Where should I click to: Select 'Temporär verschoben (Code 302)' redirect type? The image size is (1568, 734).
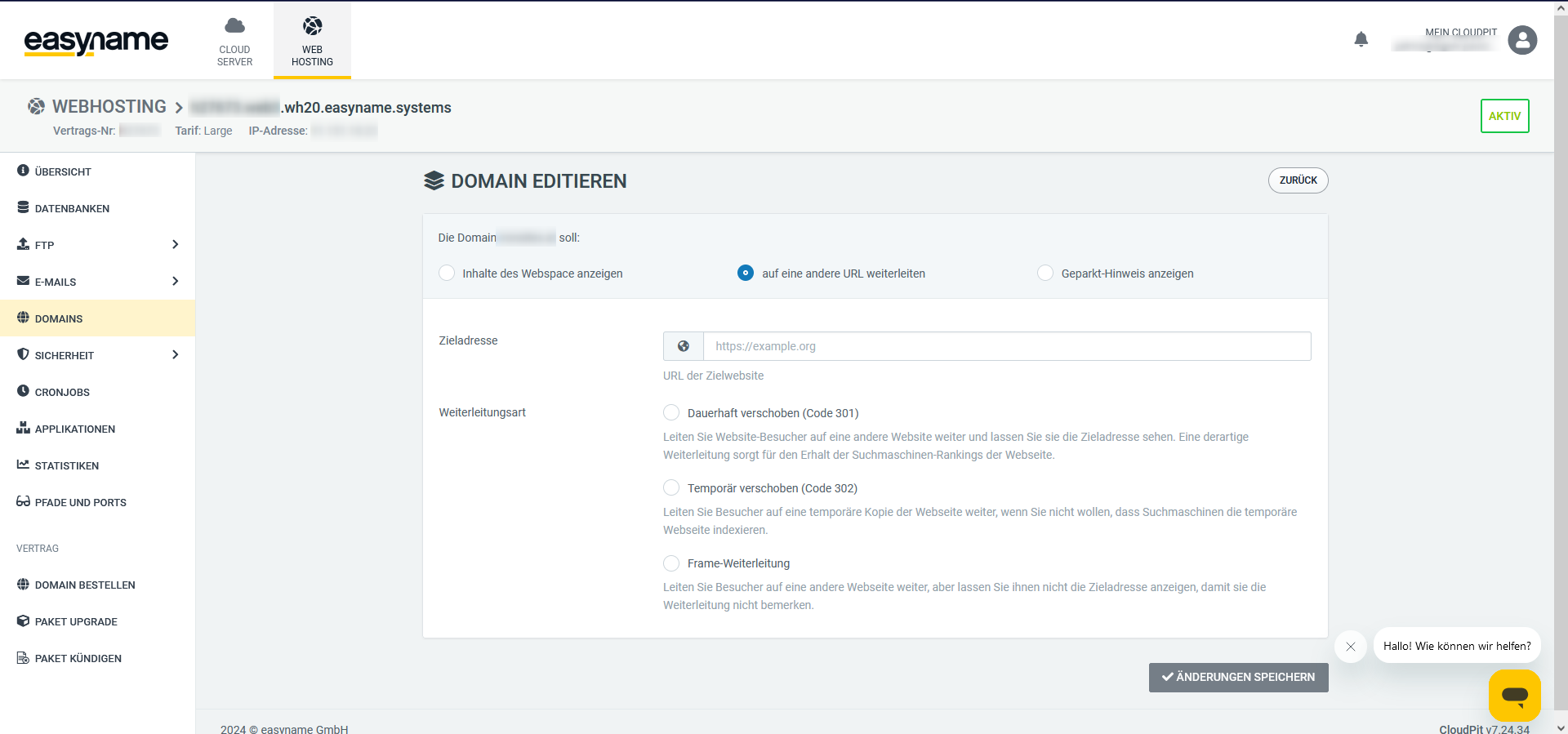click(x=671, y=487)
